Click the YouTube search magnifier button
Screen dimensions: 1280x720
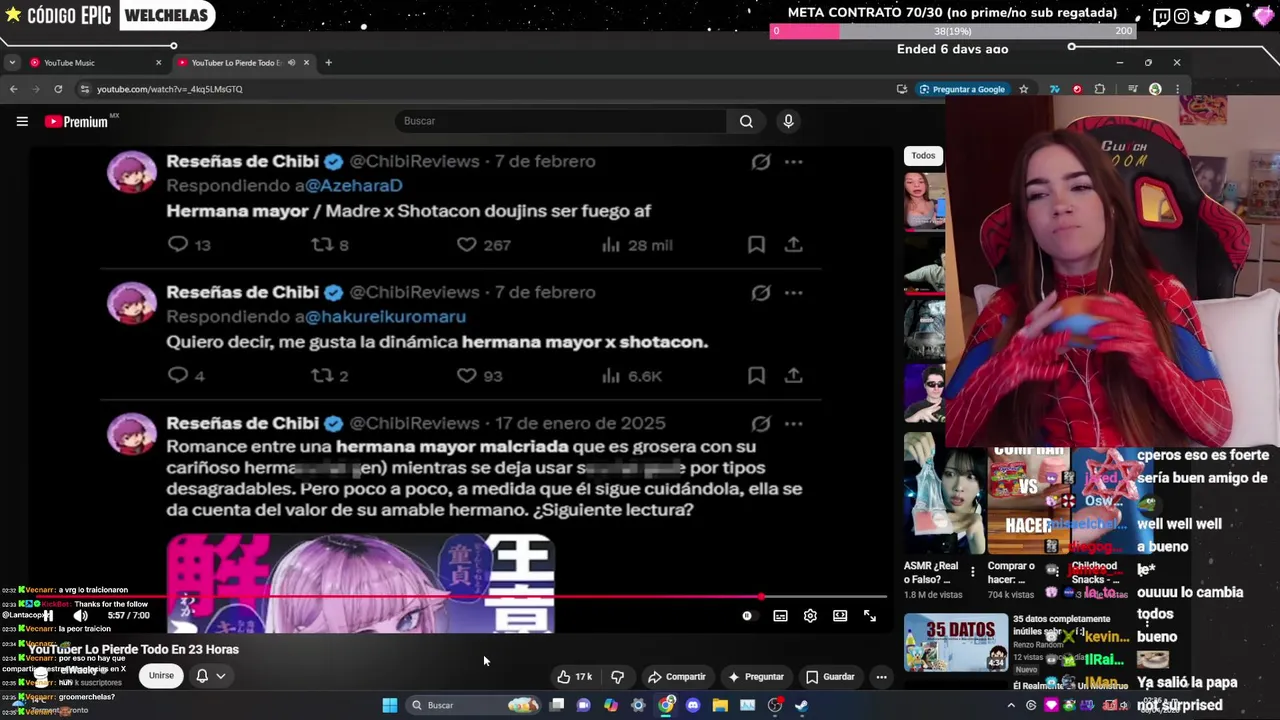click(746, 121)
